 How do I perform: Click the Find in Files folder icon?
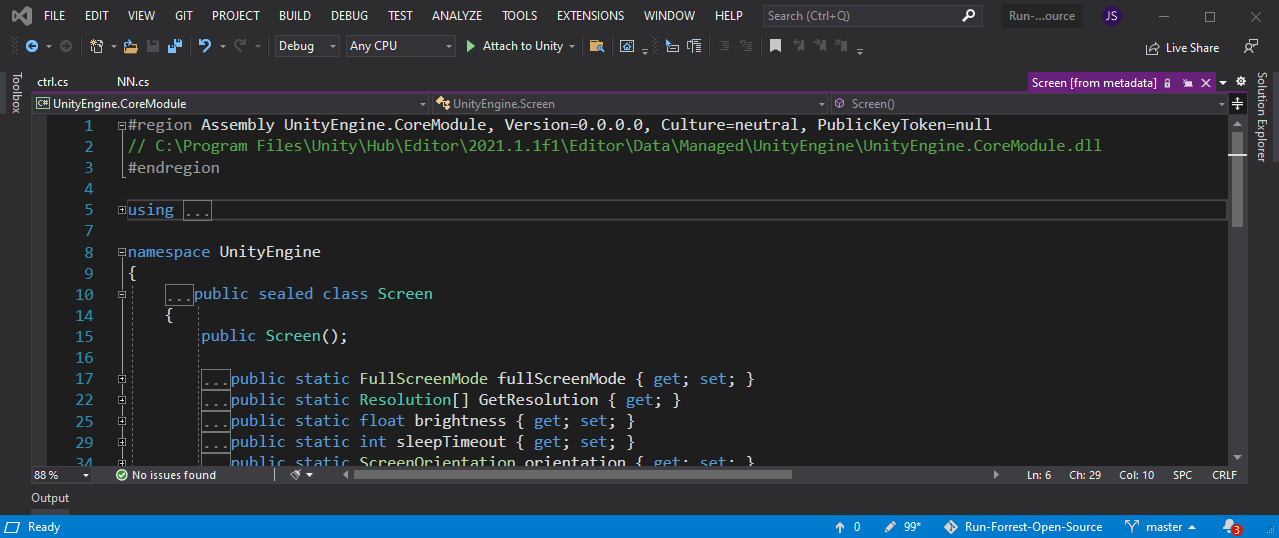tap(597, 46)
